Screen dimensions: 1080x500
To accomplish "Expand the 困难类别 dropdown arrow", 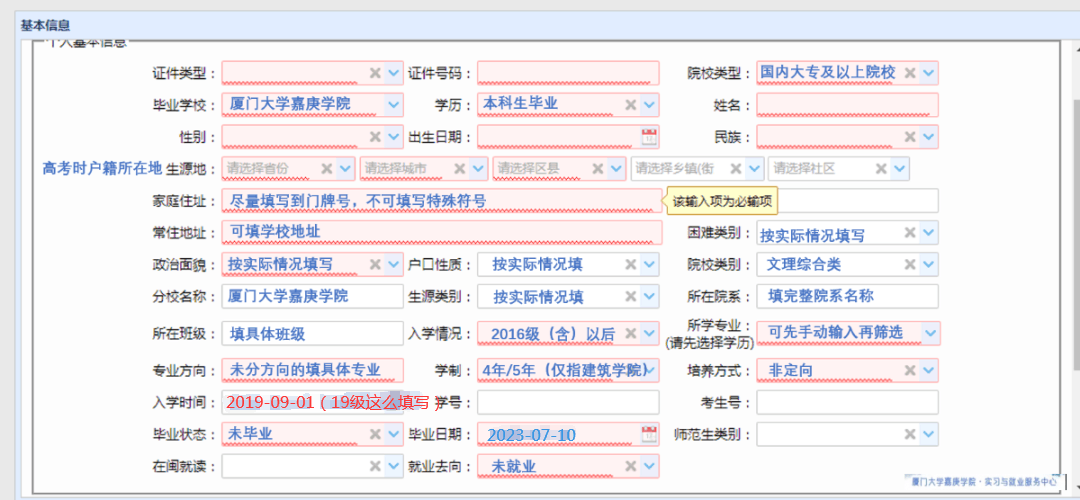I will click(928, 232).
